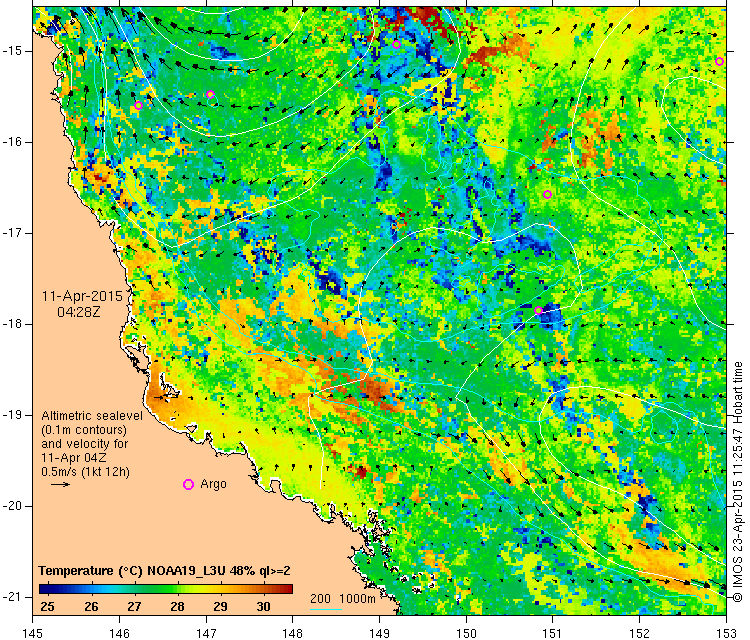Click the longitude label 145

(x=33, y=633)
